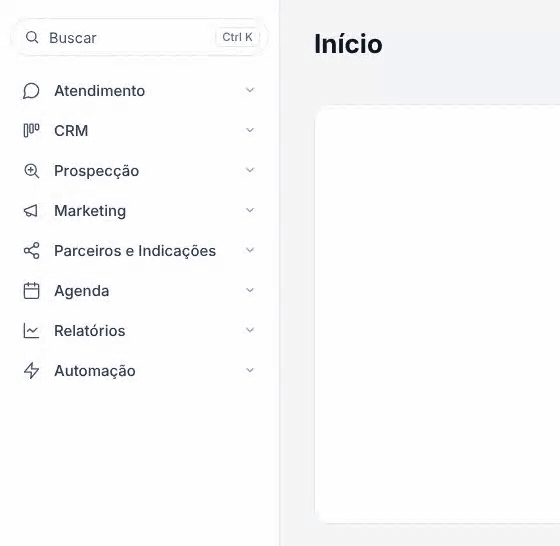The width and height of the screenshot is (560, 546).
Task: Click the Ctrl K shortcut badge
Action: click(x=237, y=37)
